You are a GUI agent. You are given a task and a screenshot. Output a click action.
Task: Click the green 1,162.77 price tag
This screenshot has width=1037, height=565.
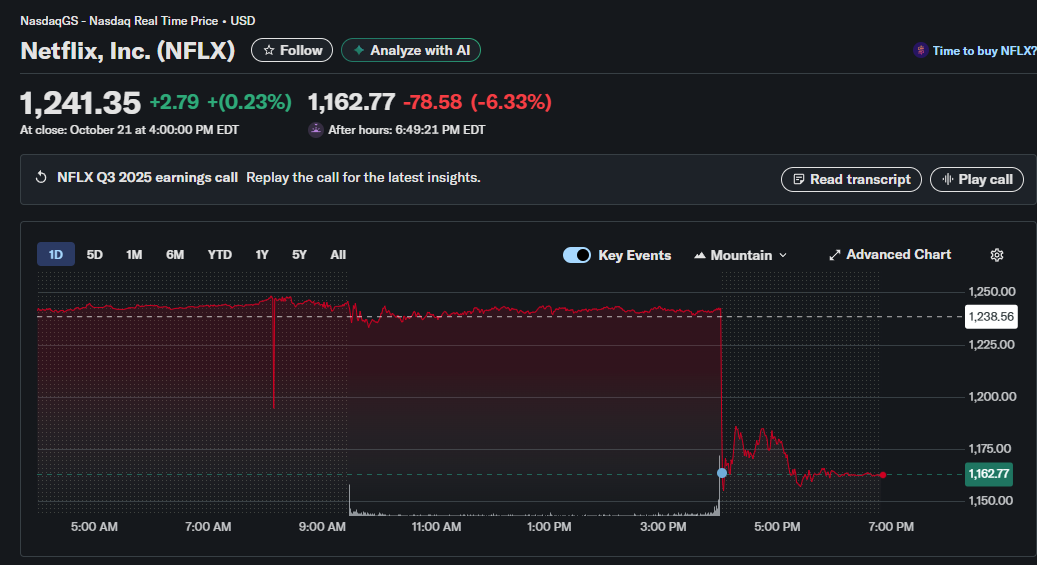pos(989,474)
